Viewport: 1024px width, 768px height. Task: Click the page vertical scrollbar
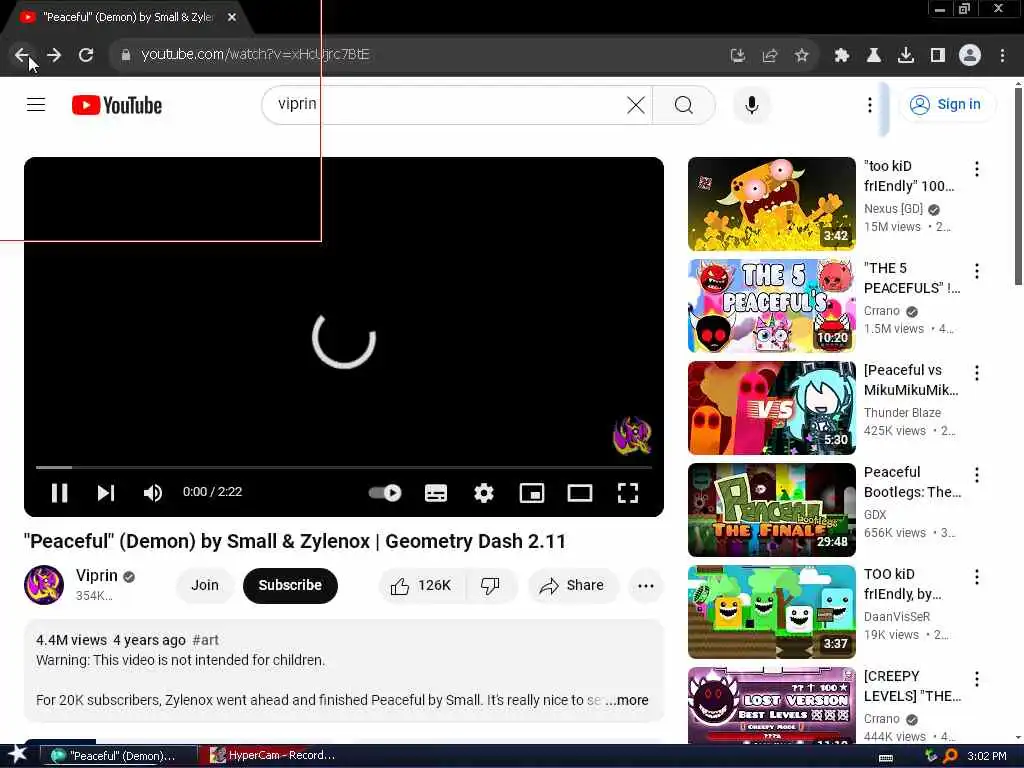click(1018, 186)
